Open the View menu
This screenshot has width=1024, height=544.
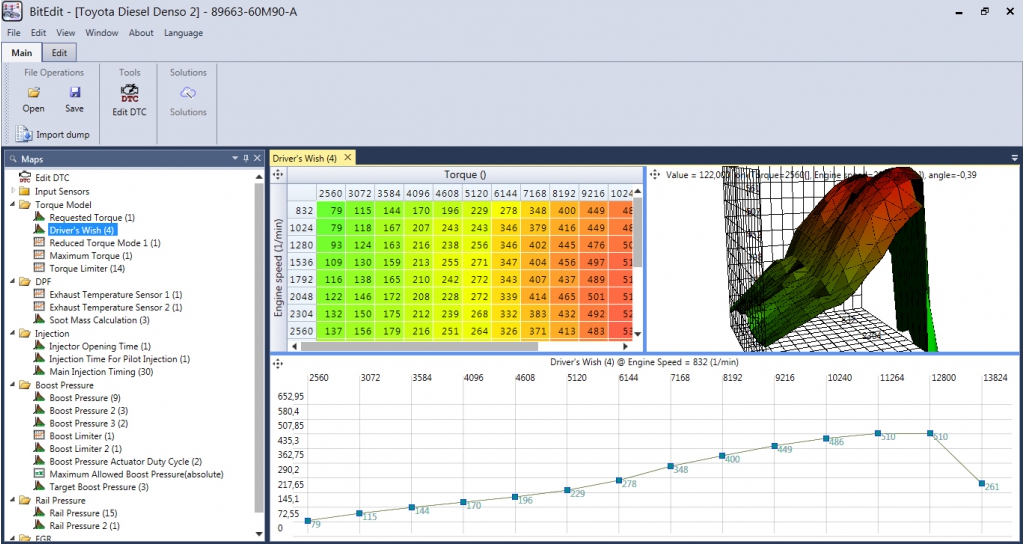[65, 33]
